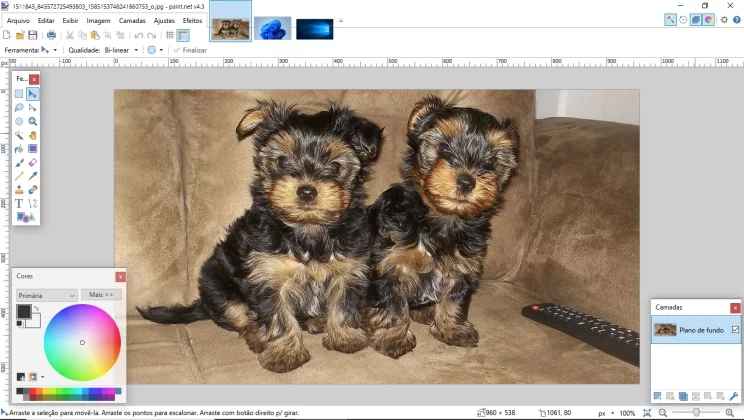Toggle visibility of Plano de fundo layer
Screen dimensions: 744x420
point(735,329)
